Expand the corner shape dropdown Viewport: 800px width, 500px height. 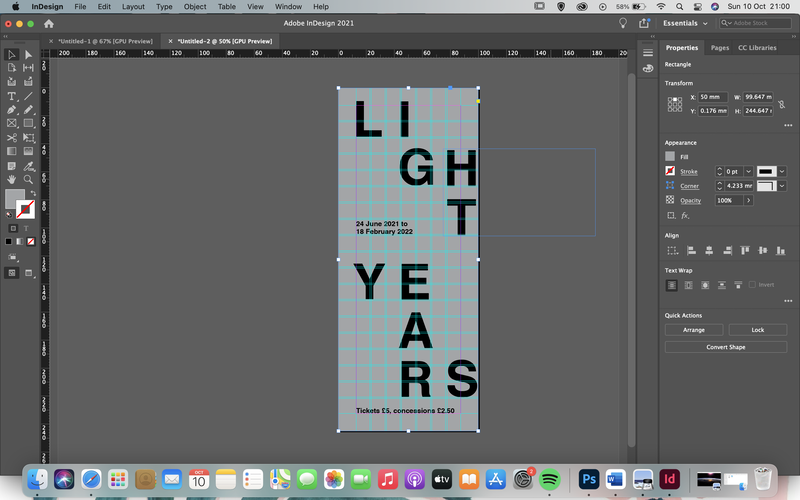782,186
